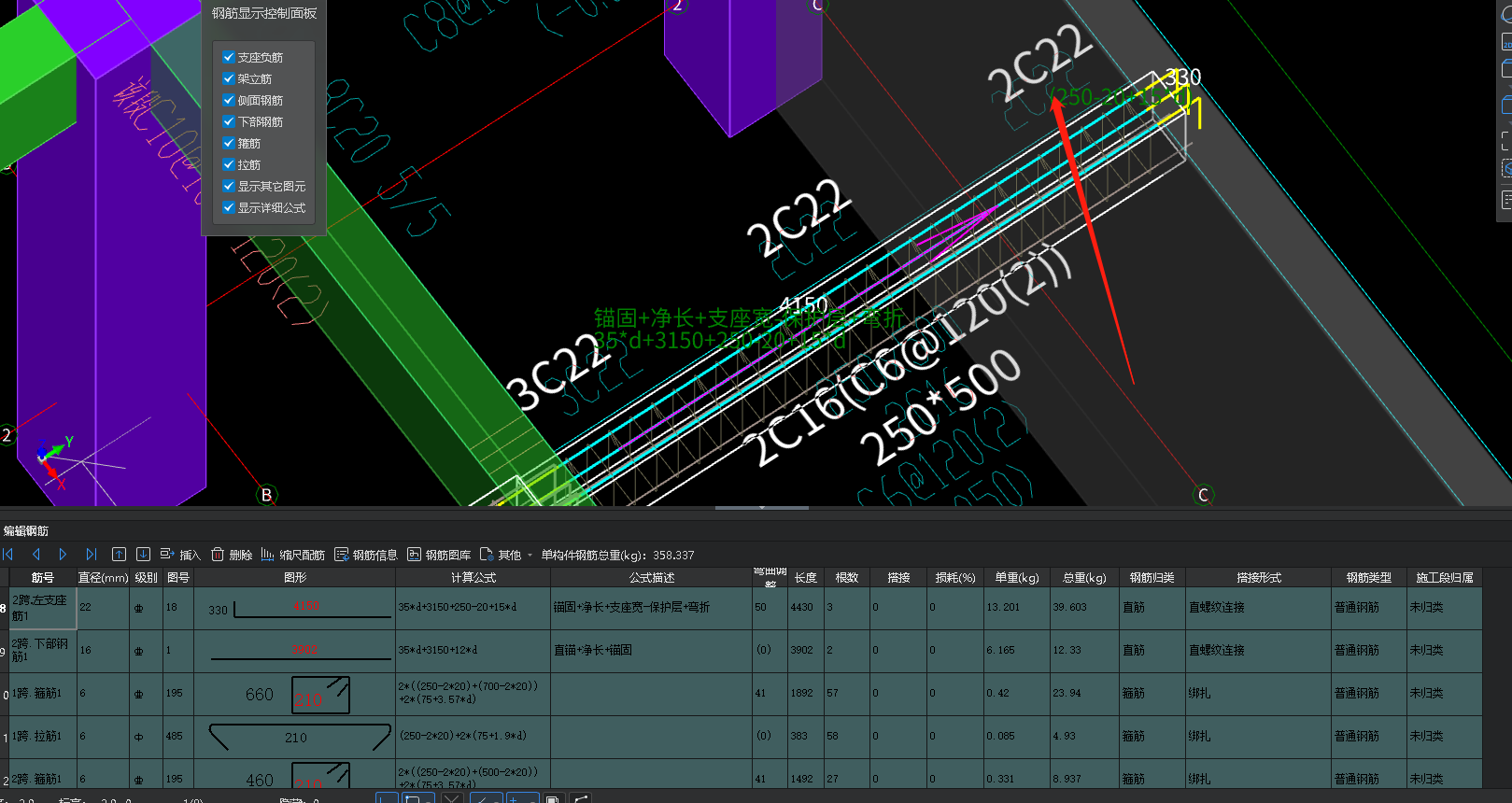
Task: Select the 2跨.下部钢筋1 row cell
Action: pyautogui.click(x=42, y=651)
